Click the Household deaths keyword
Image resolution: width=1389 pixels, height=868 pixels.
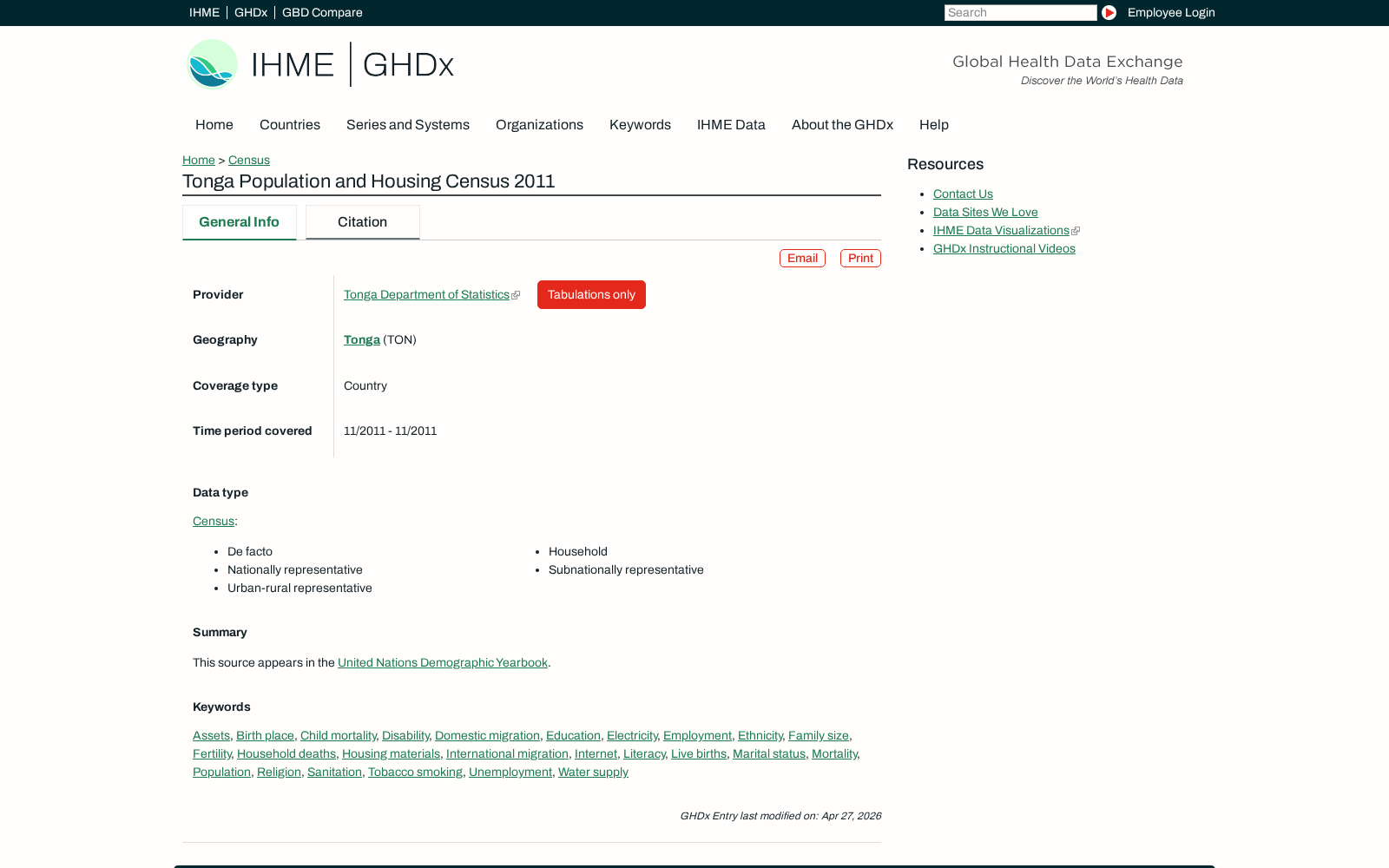[x=286, y=753]
